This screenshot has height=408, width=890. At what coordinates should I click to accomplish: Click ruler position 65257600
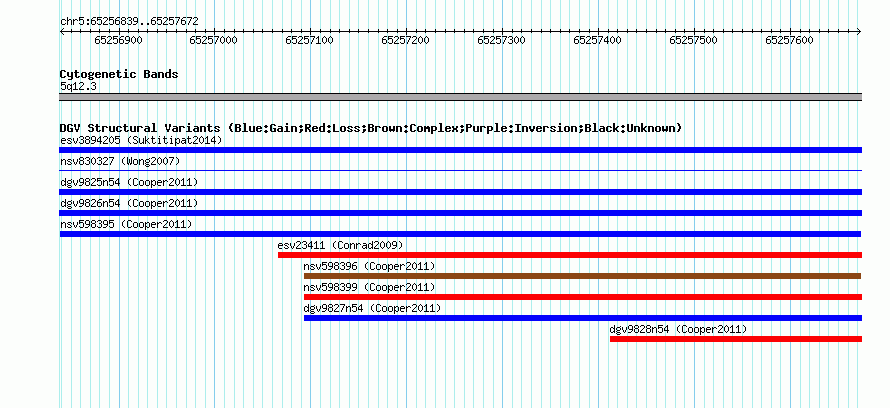(790, 40)
